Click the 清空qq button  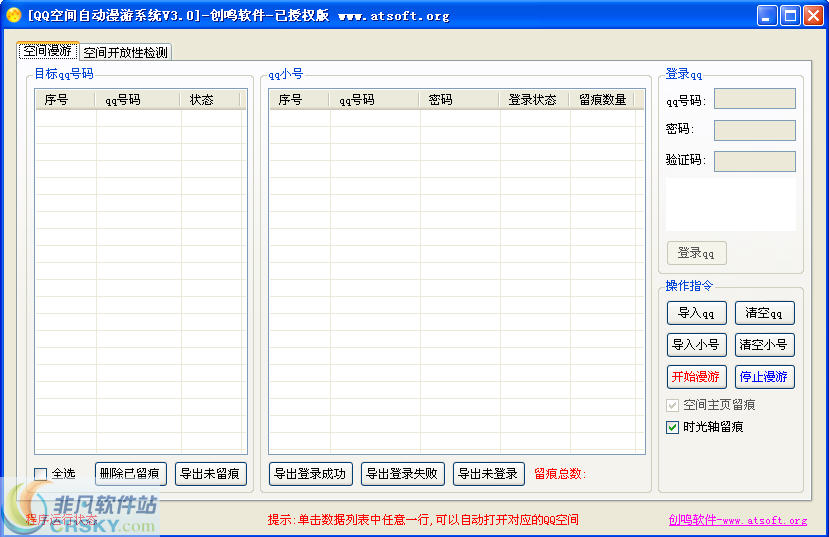click(764, 313)
